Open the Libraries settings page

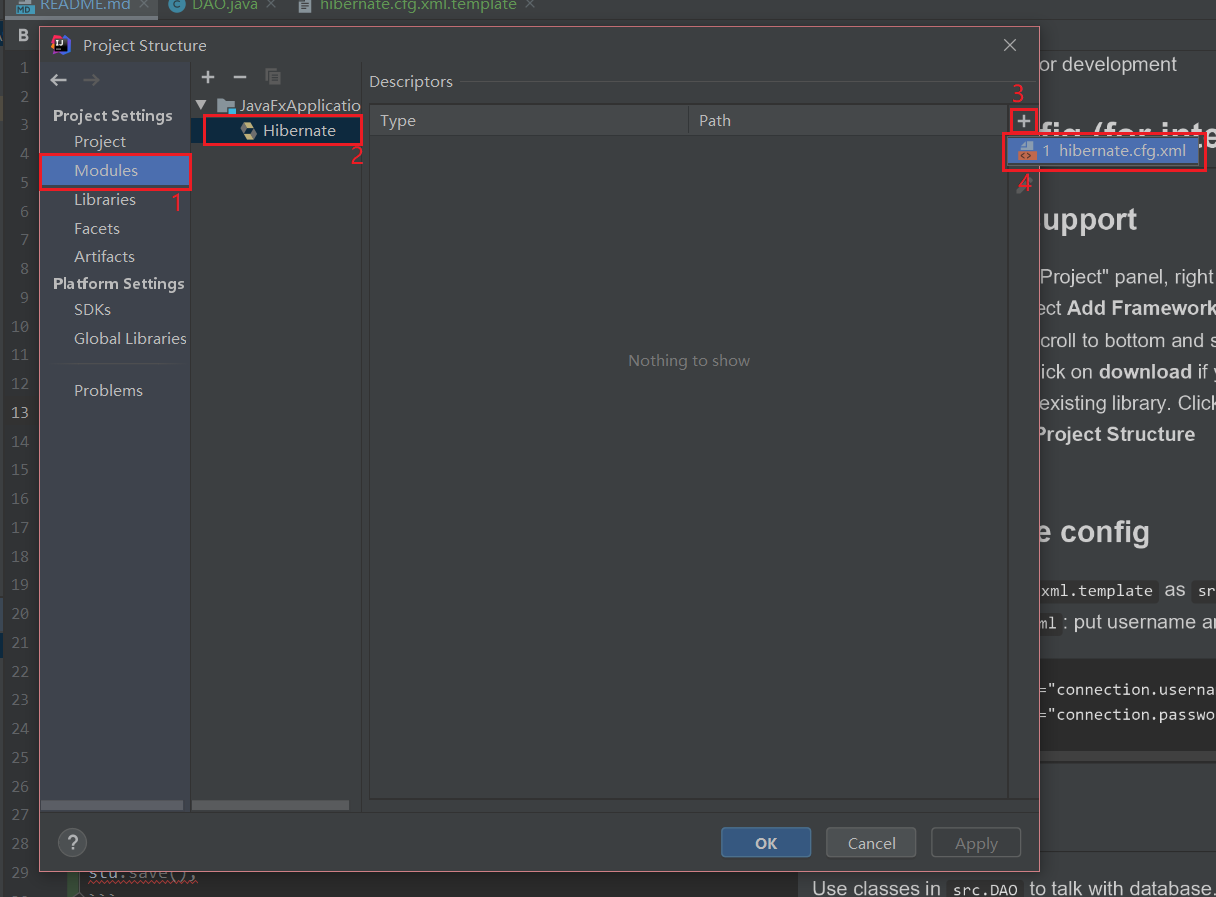coord(105,200)
